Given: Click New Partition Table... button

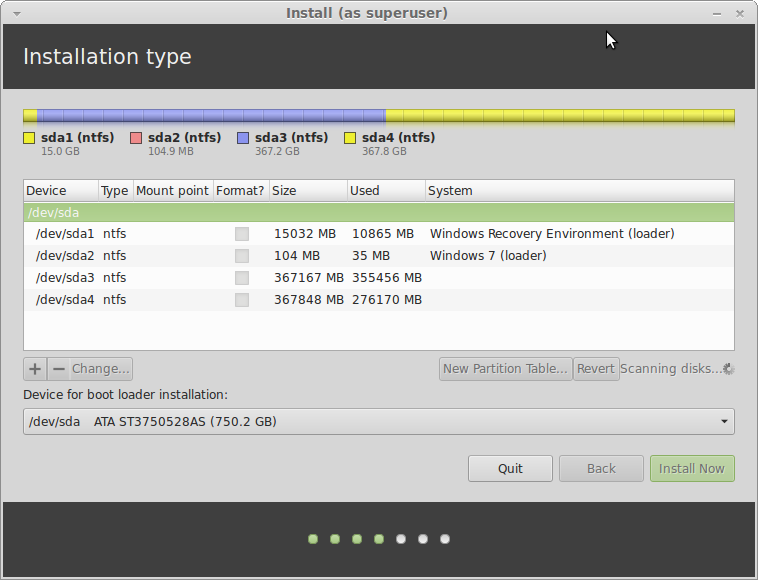Looking at the screenshot, I should point(505,369).
